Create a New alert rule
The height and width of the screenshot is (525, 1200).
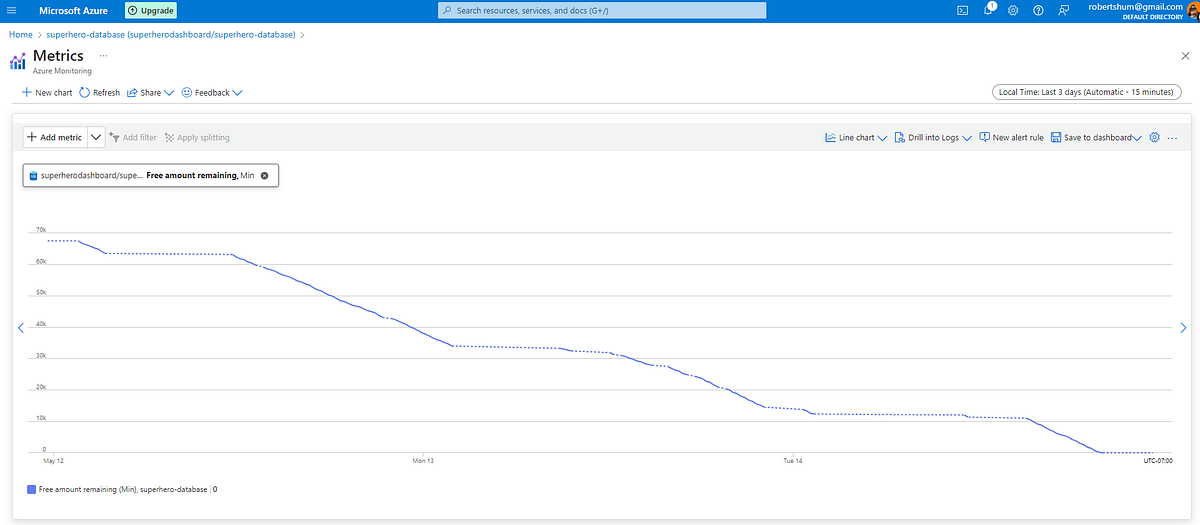coord(1011,137)
